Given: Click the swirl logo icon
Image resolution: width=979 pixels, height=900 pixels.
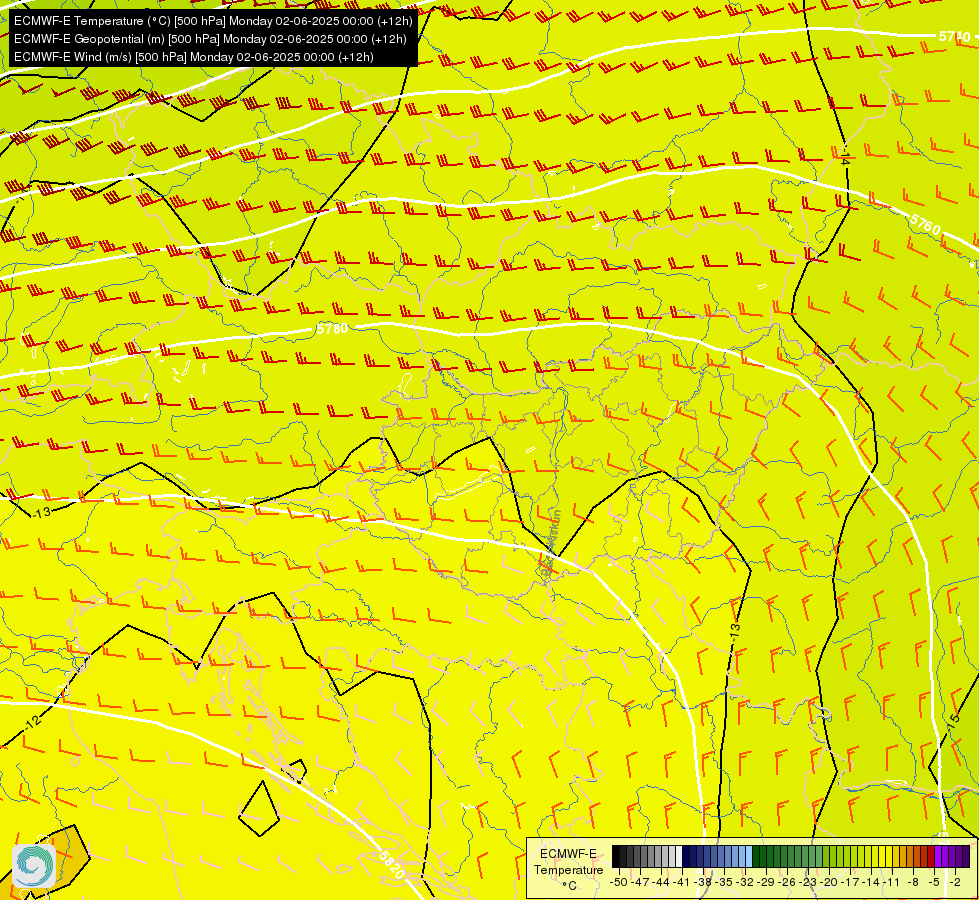Looking at the screenshot, I should (x=34, y=865).
